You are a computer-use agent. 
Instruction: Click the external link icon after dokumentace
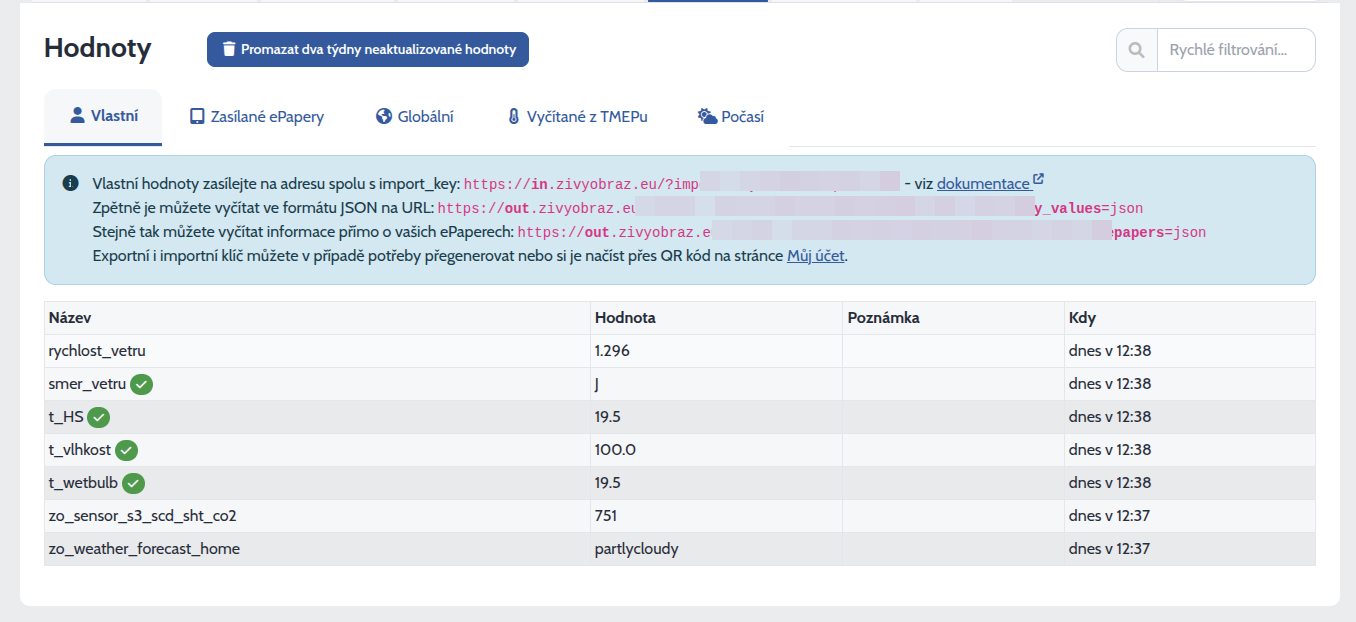tap(1038, 180)
